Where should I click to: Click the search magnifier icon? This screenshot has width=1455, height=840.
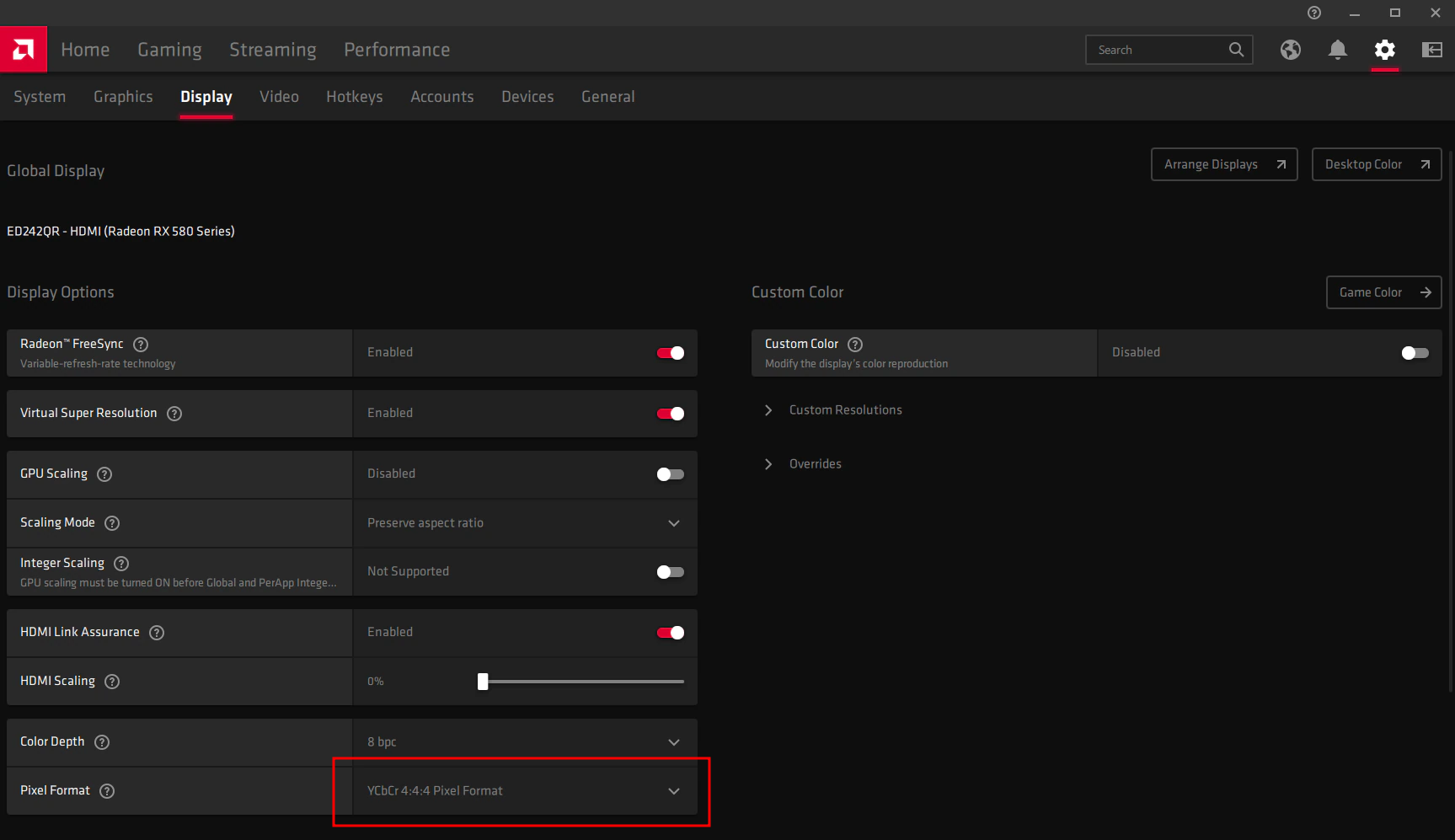pos(1236,50)
